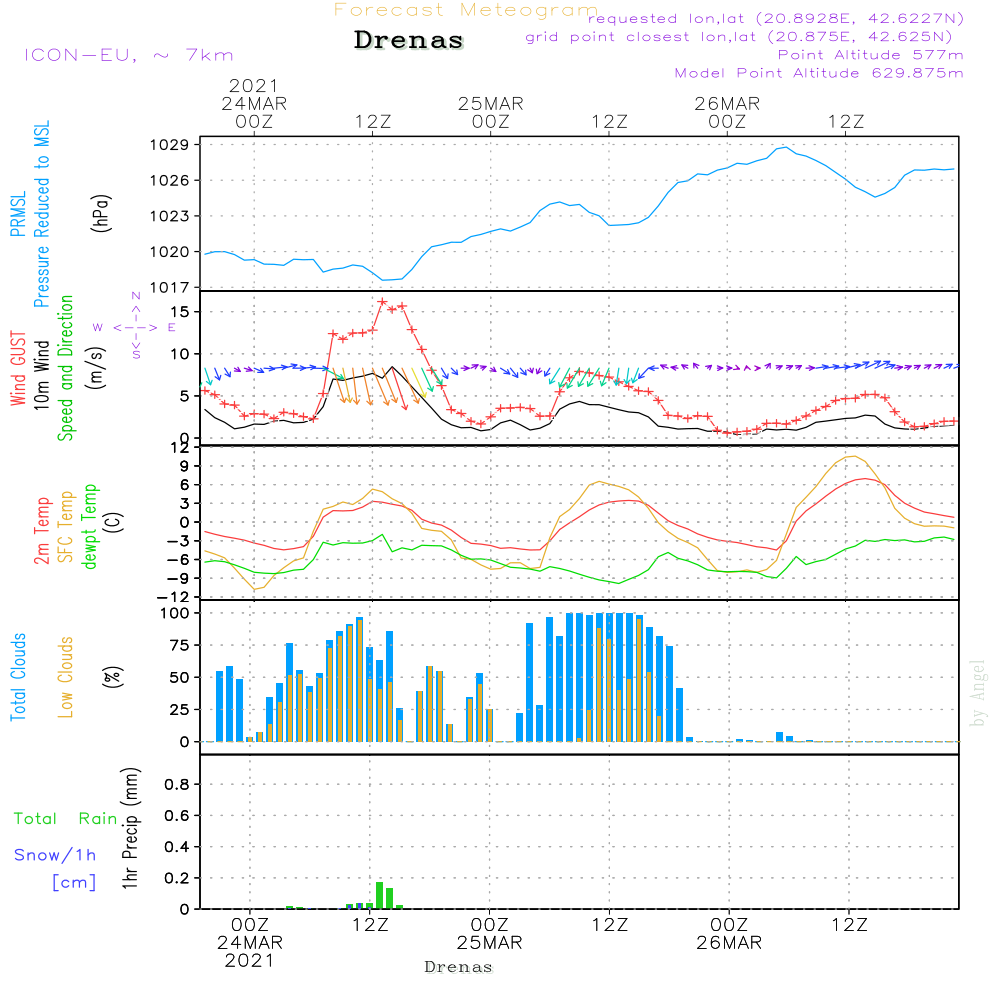
Task: Select the Total Clouds axis label
Action: pos(17,677)
